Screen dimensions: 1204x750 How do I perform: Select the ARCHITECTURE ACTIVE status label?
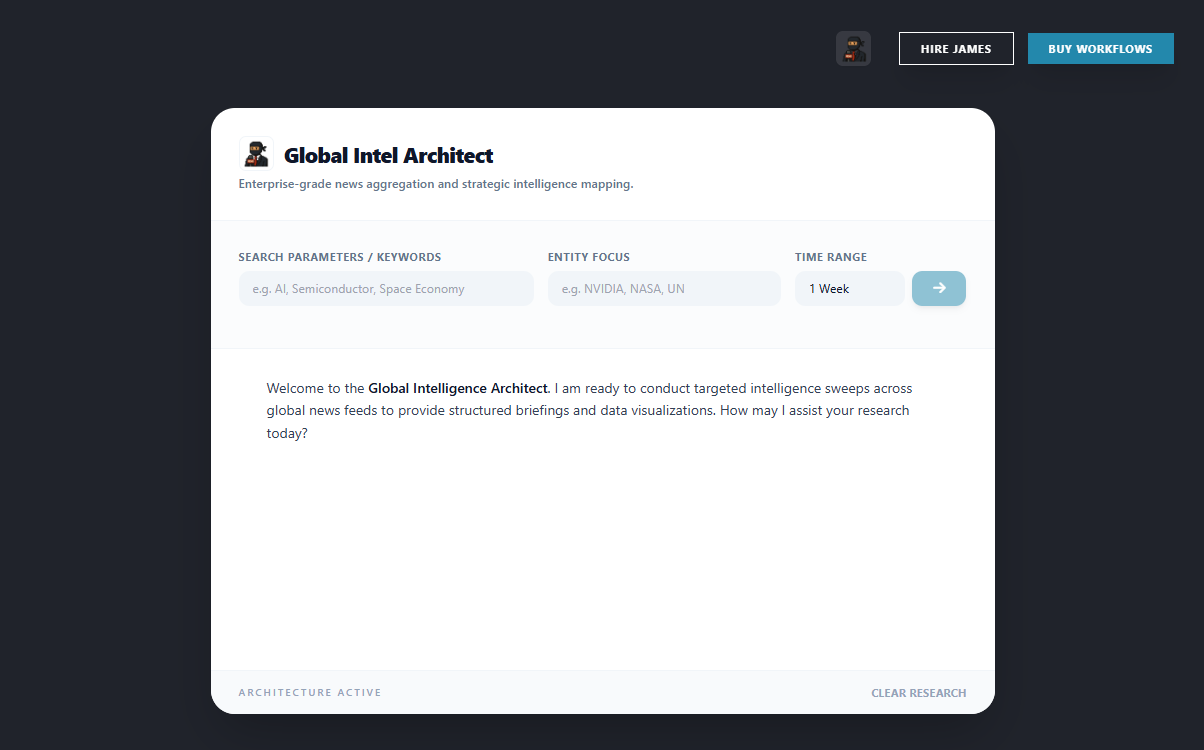pyautogui.click(x=309, y=692)
